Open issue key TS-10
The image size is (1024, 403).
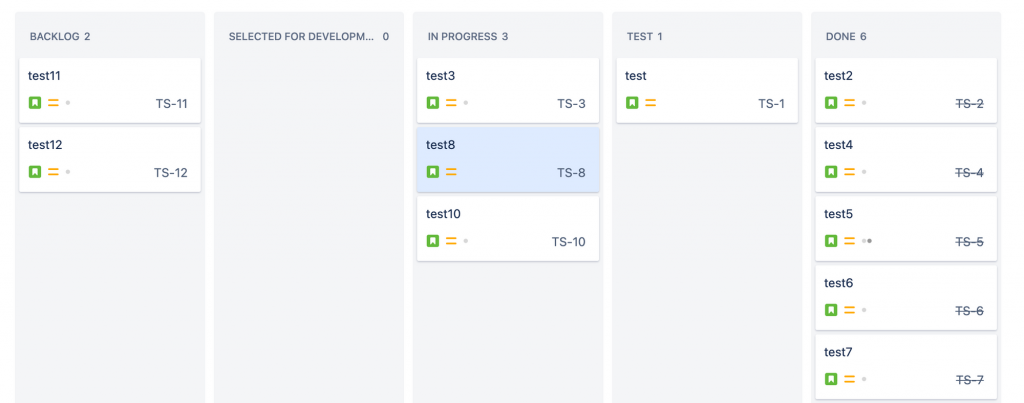(568, 241)
